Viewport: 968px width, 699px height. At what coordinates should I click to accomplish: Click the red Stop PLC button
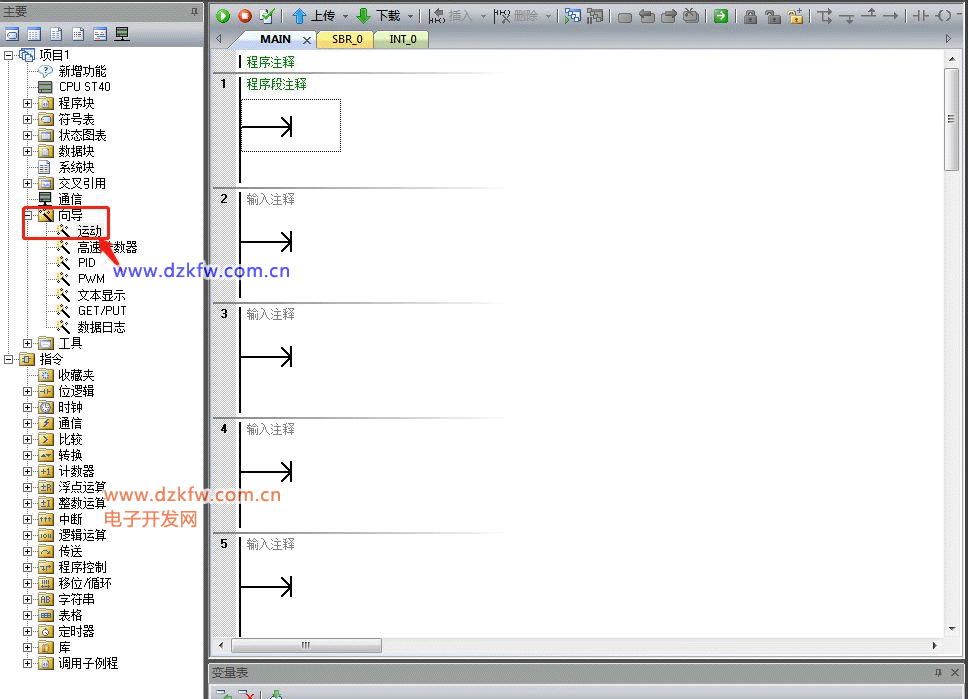(244, 16)
